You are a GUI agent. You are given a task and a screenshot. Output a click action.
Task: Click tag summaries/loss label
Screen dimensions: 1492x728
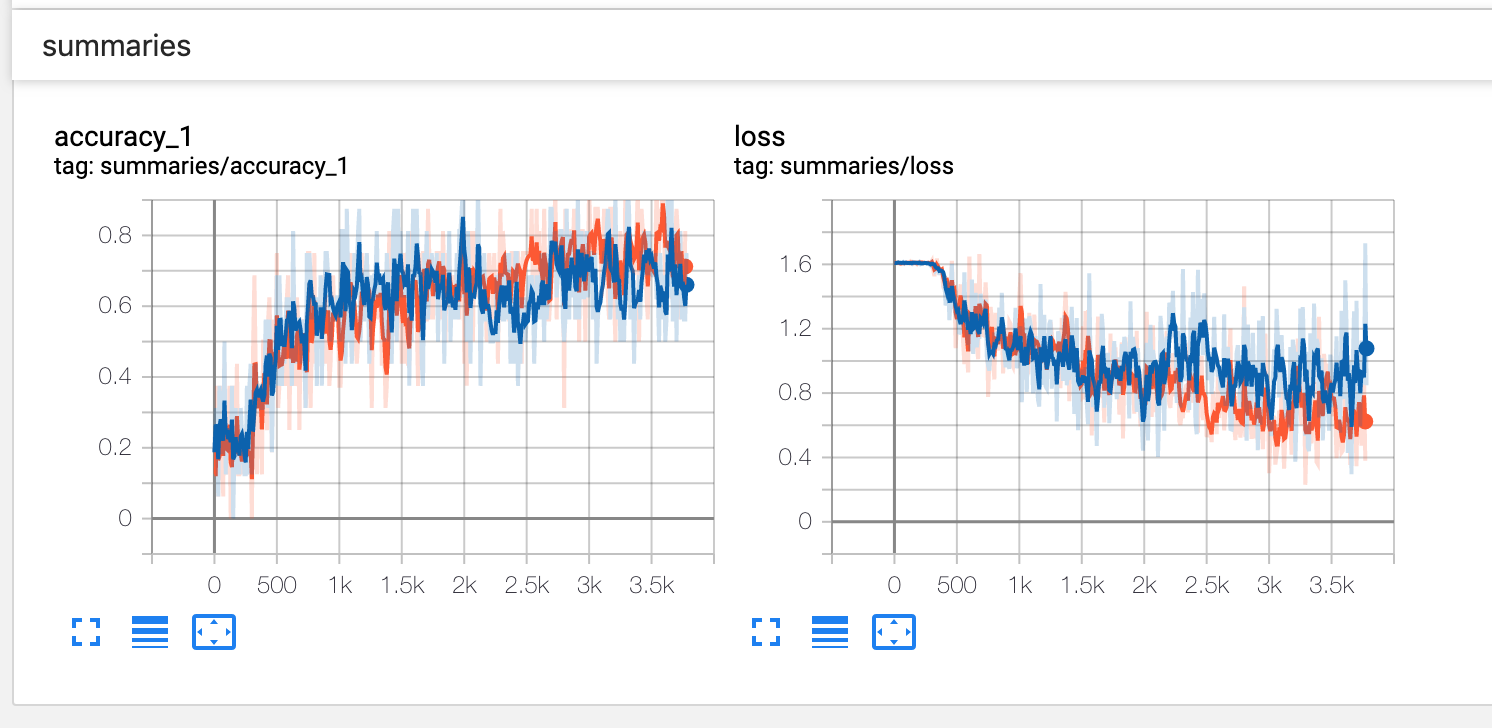(844, 166)
